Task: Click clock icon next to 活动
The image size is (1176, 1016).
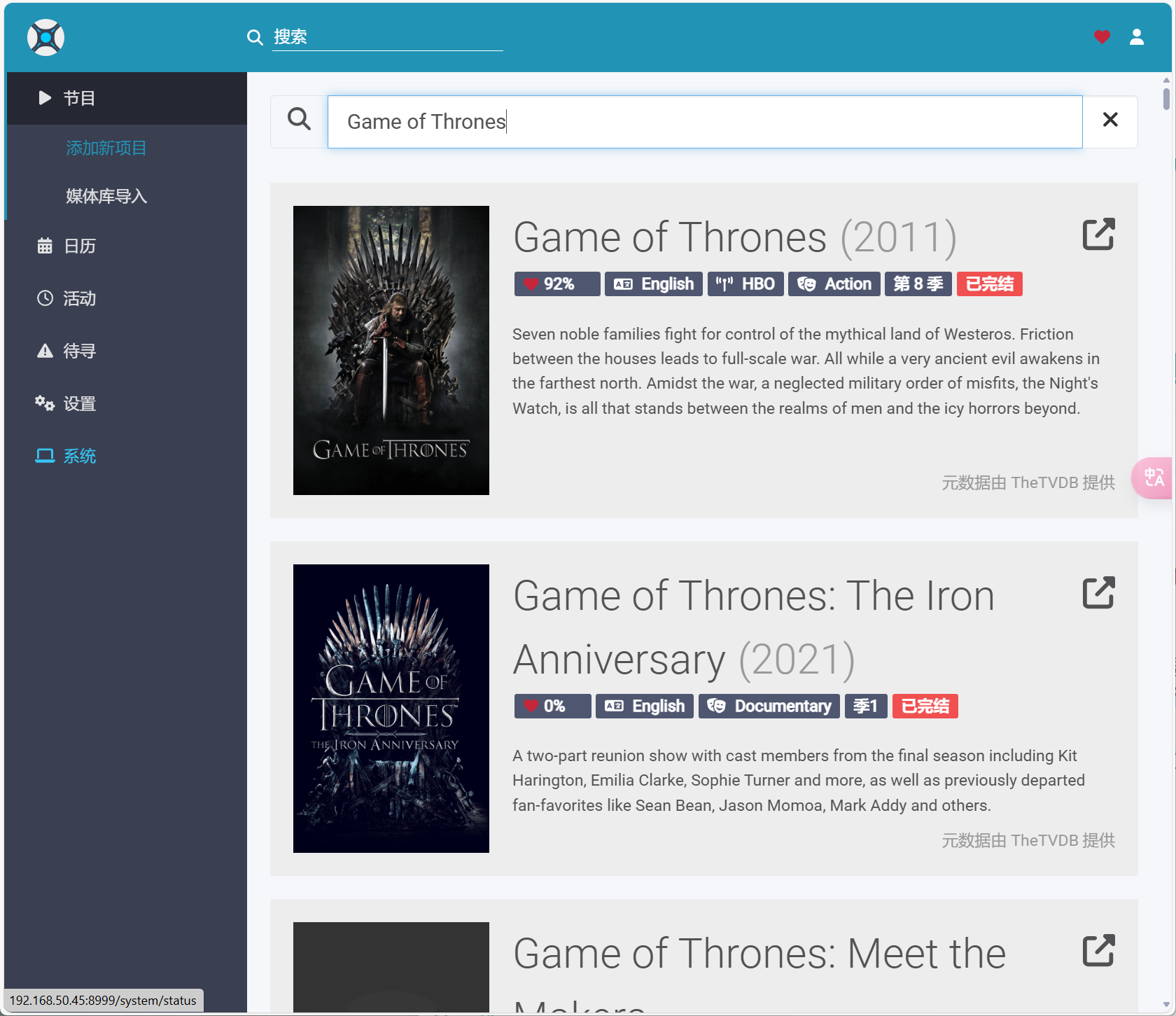Action: (45, 298)
